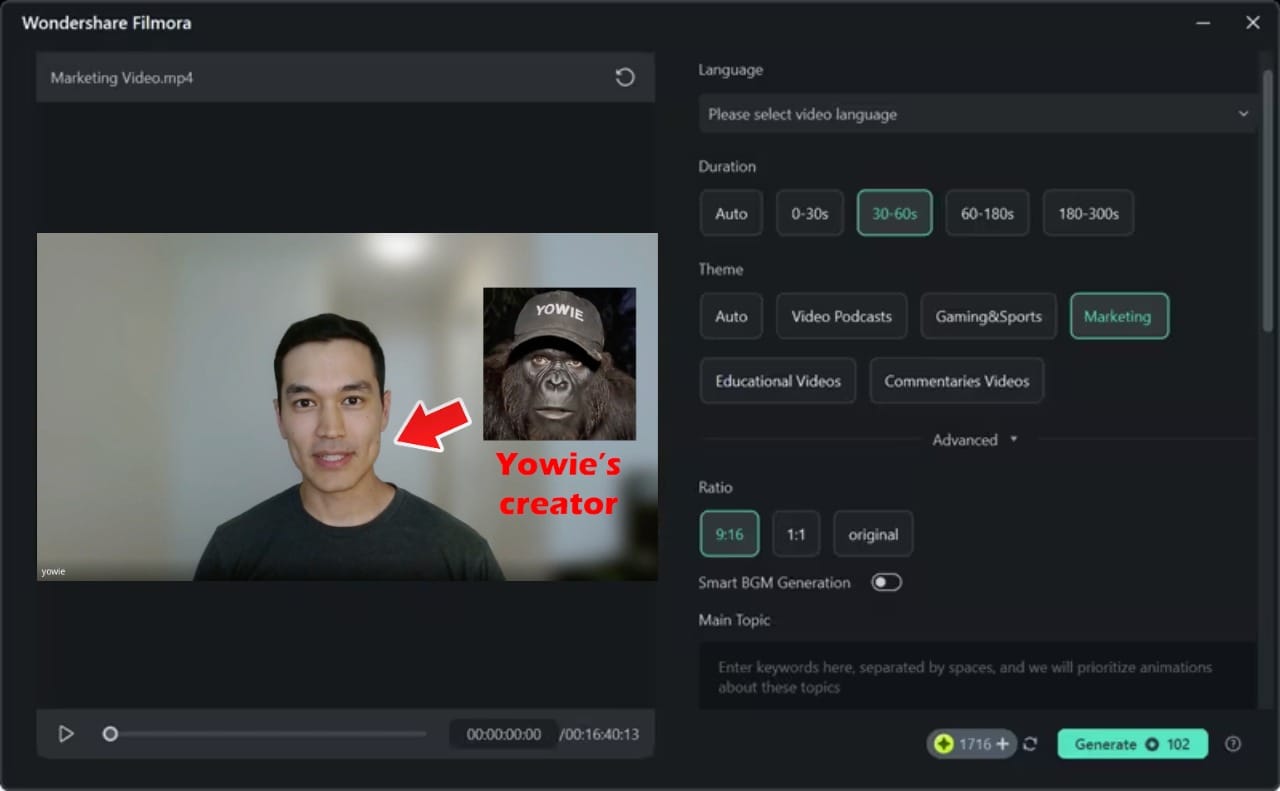Close the Filmora dialog window
Screen dimensions: 1280x791
(x=1252, y=22)
